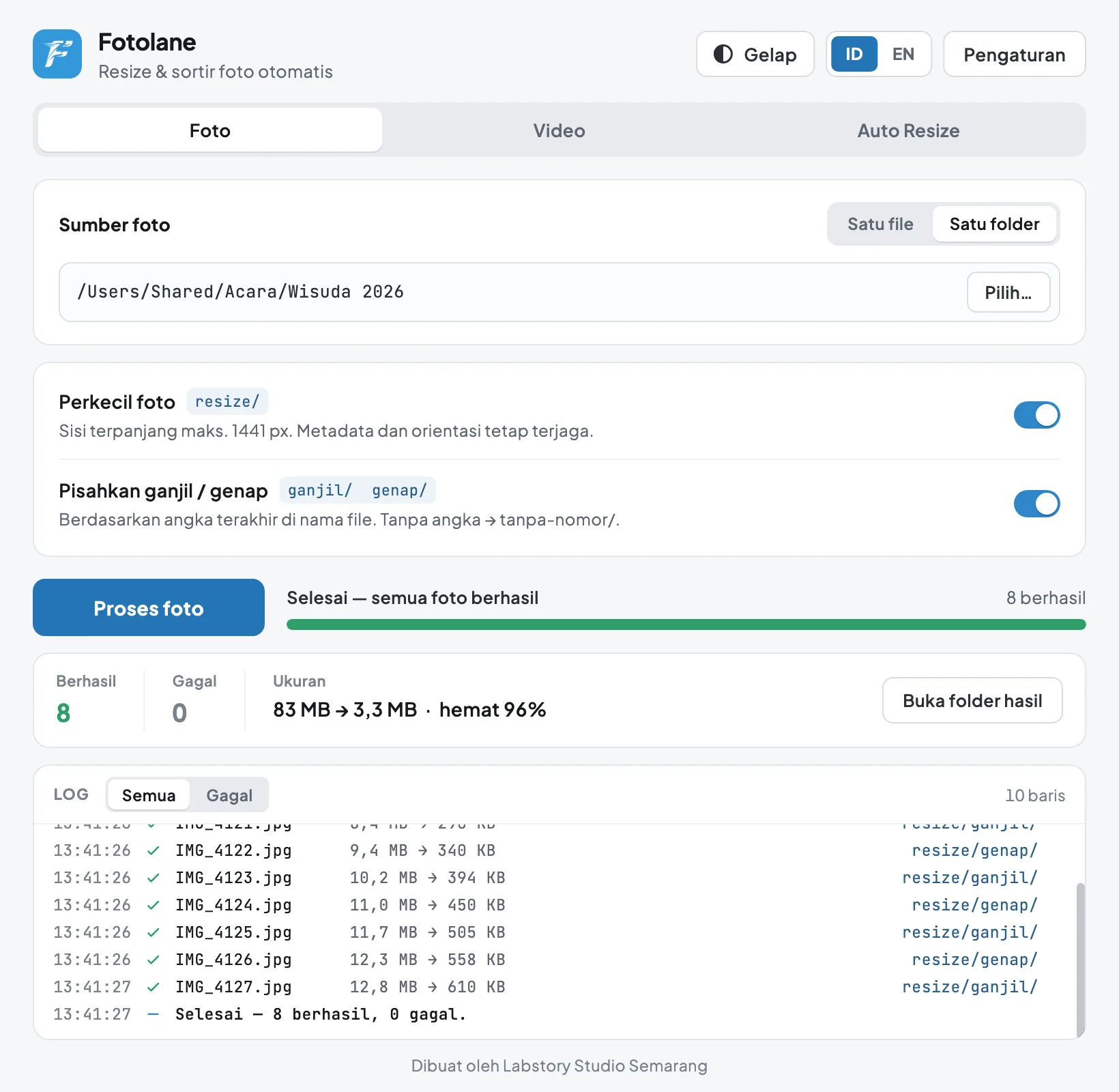The width and height of the screenshot is (1119, 1092).
Task: Toggle dark mode with the Gelap button
Action: tap(755, 54)
